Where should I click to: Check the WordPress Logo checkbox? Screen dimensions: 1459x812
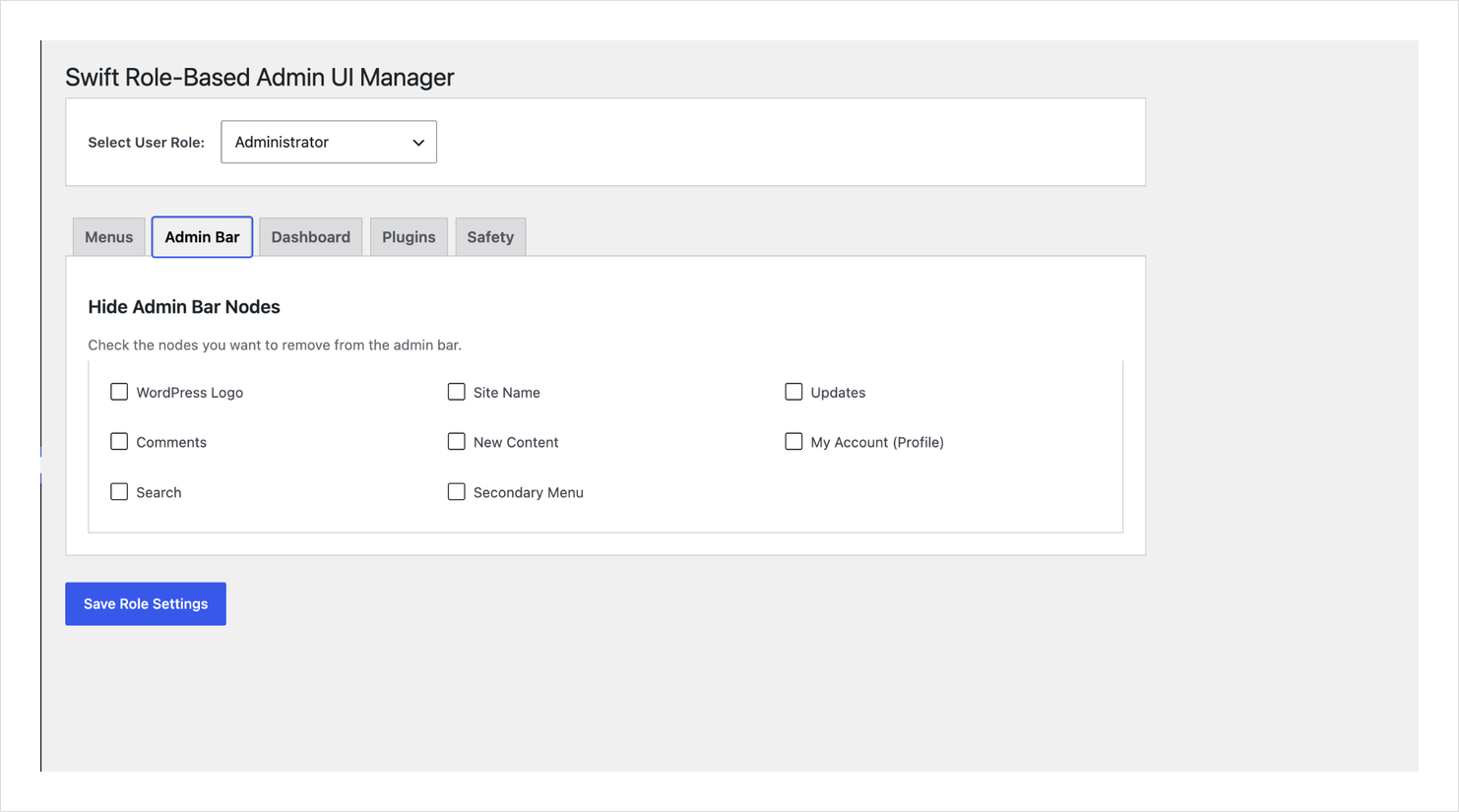click(x=119, y=391)
